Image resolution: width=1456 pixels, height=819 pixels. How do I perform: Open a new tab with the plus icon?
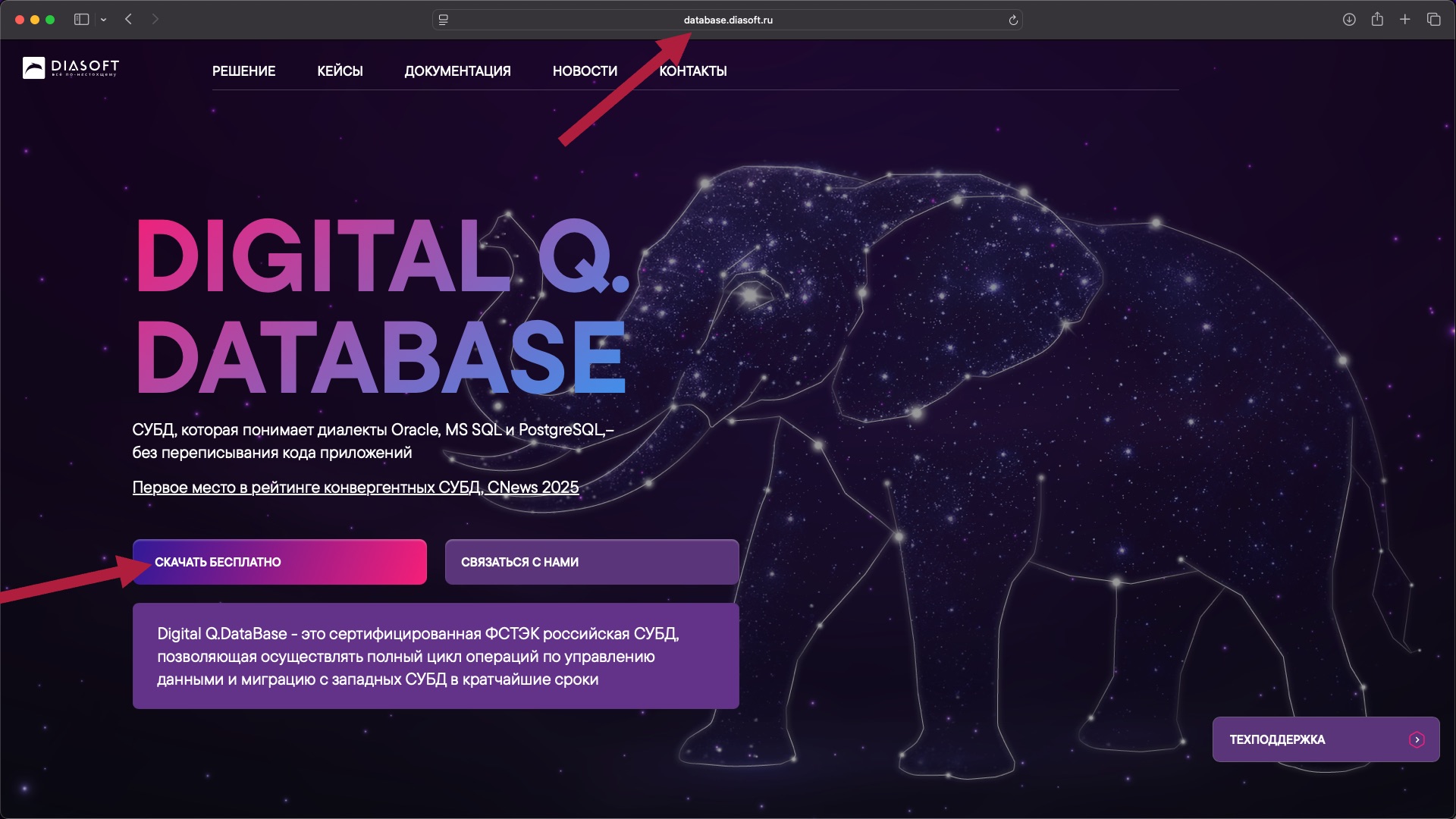1406,19
